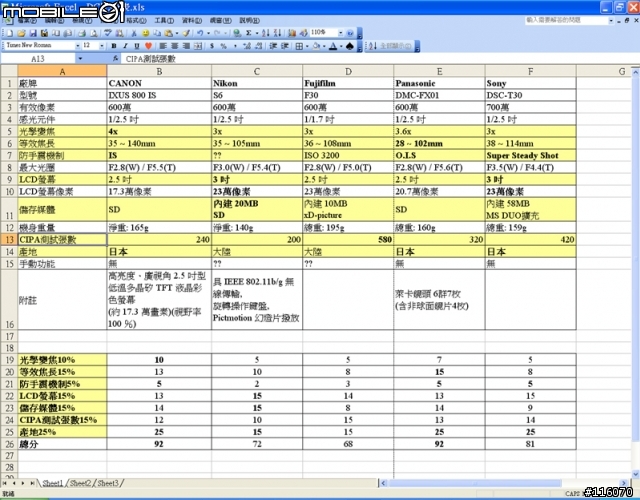The width and height of the screenshot is (640, 500).
Task: Click the Open file folder icon
Action: (x=21, y=33)
